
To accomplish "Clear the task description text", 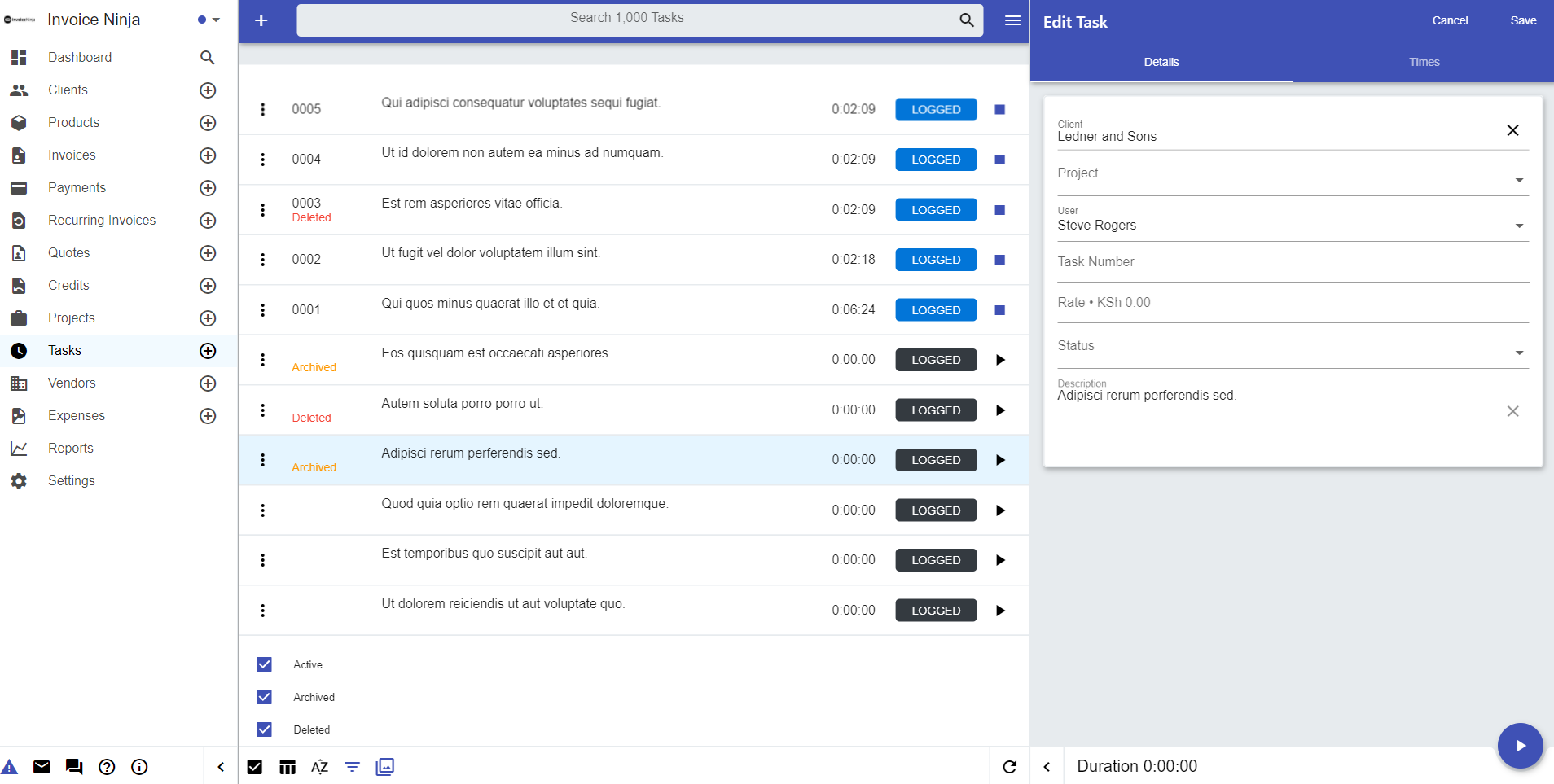I will [x=1512, y=411].
